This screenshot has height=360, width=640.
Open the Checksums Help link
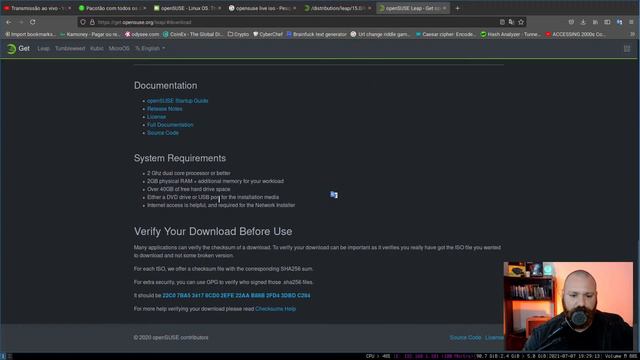[276, 309]
